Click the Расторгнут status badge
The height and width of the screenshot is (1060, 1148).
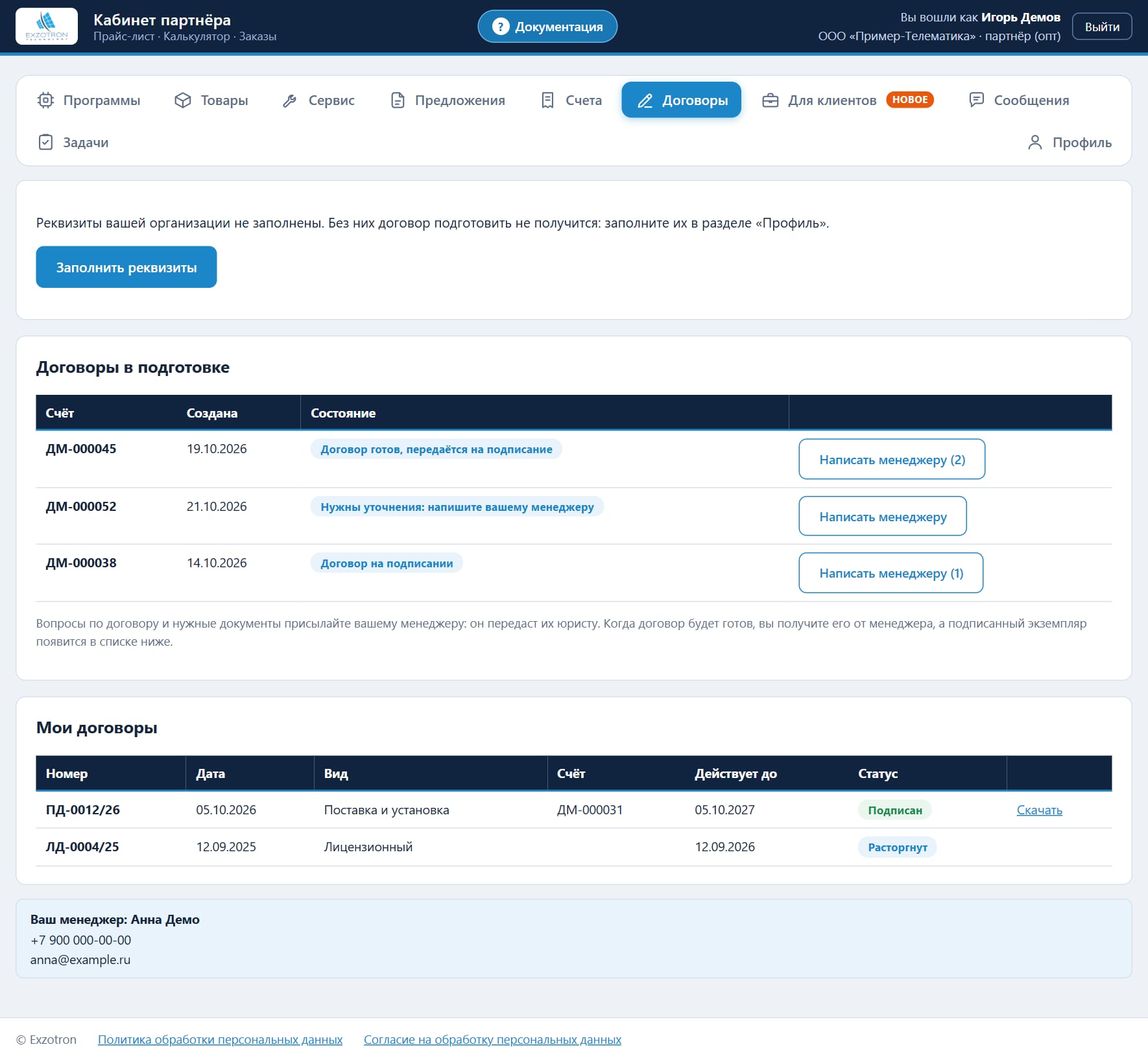898,847
